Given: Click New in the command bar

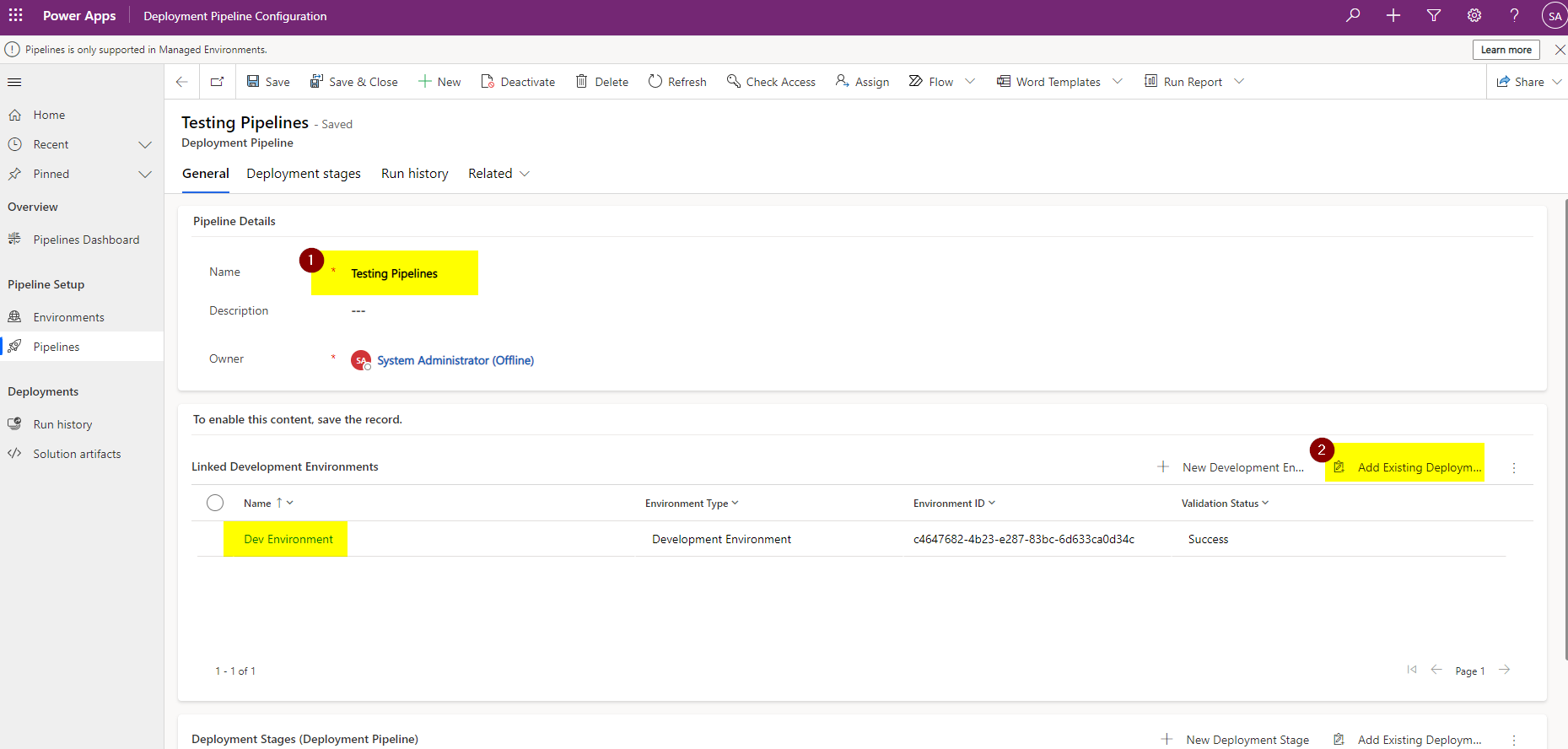Looking at the screenshot, I should 439,82.
